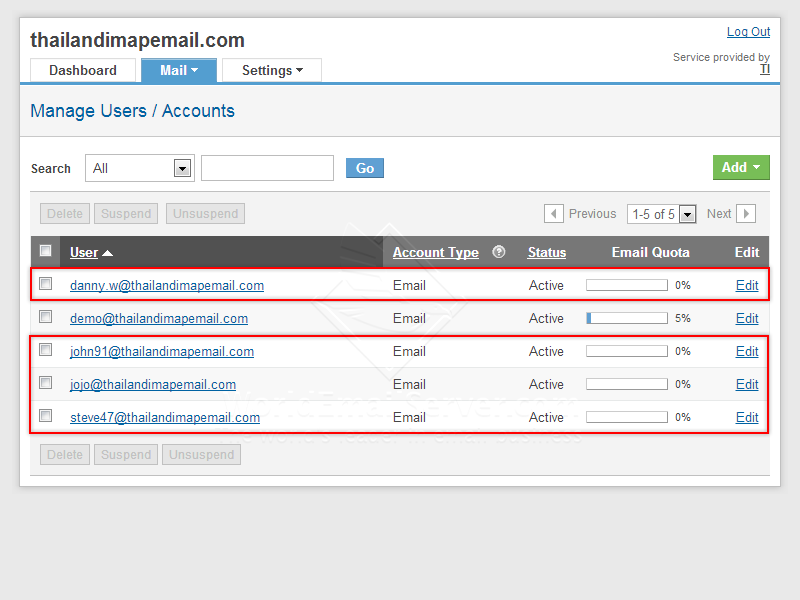Screen dimensions: 800x600
Task: Toggle the select-all checkbox in table header
Action: [x=45, y=251]
